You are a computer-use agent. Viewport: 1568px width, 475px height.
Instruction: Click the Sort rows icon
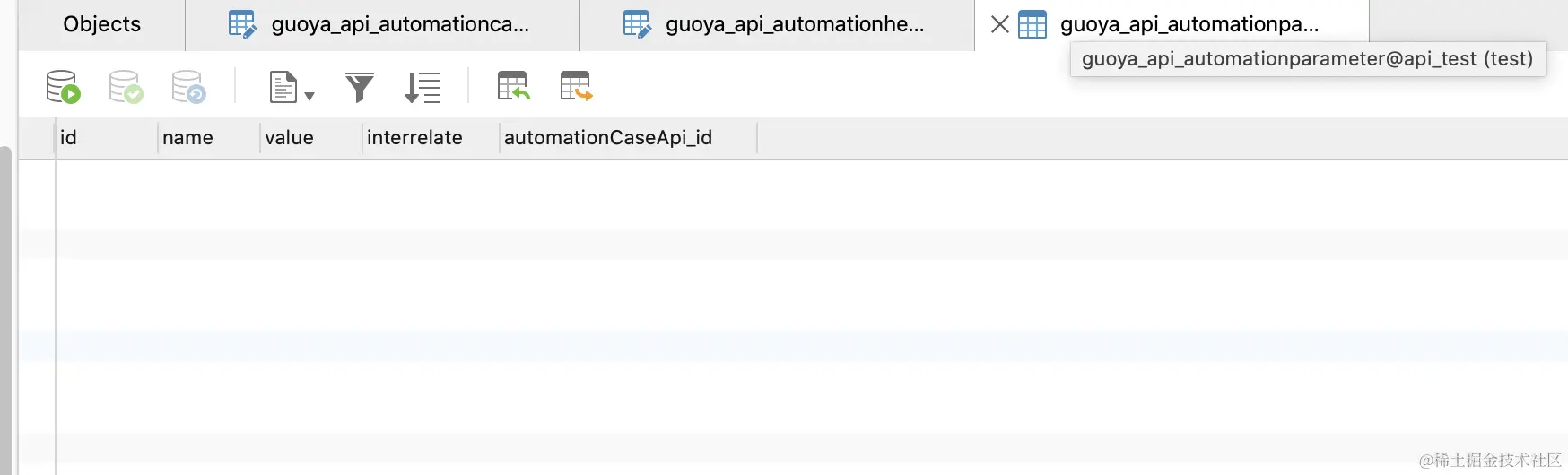point(422,87)
